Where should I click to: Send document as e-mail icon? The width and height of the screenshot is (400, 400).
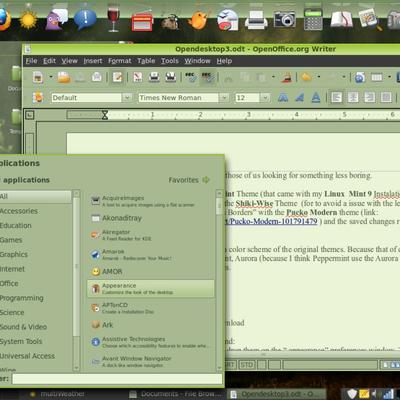click(97, 77)
